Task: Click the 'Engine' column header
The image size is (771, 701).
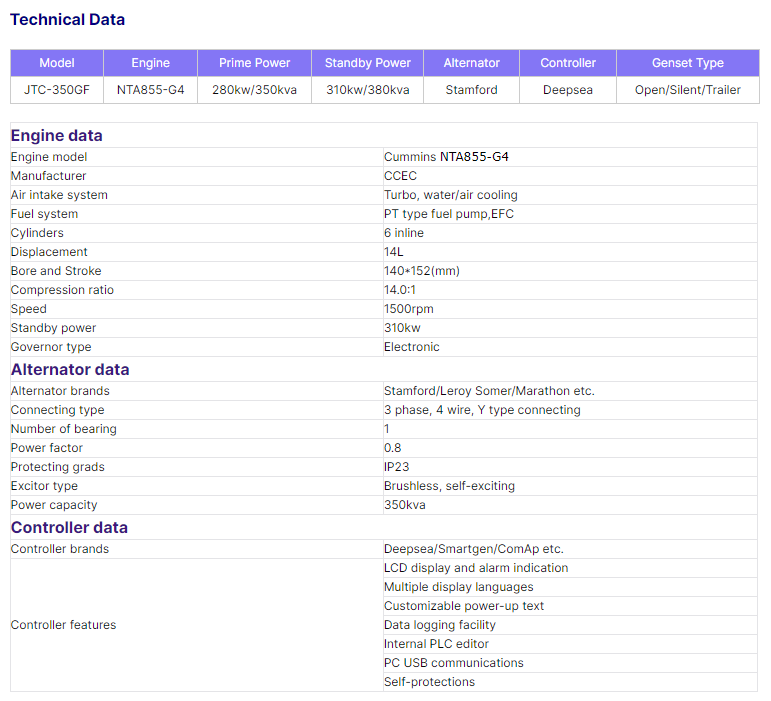Action: 150,63
